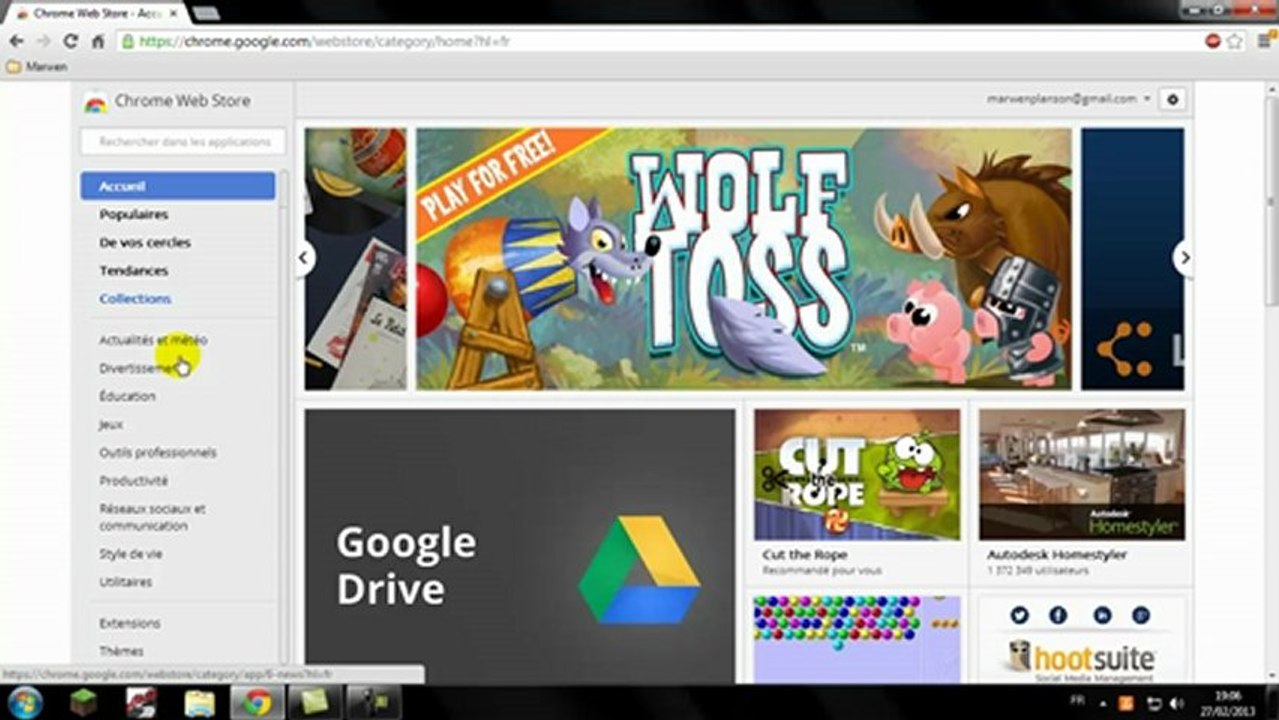
Task: Open the Jeux category
Action: [111, 424]
